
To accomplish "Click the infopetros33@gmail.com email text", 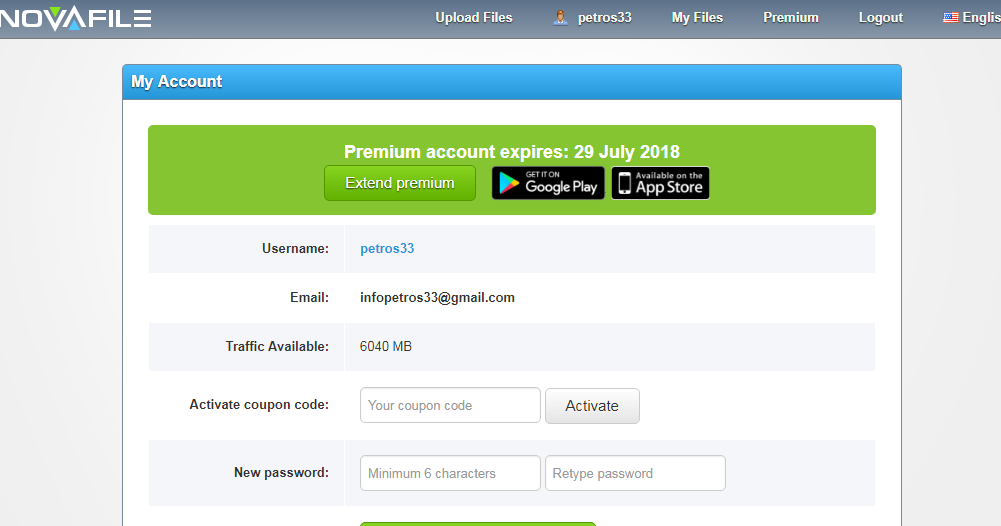I will [x=437, y=298].
